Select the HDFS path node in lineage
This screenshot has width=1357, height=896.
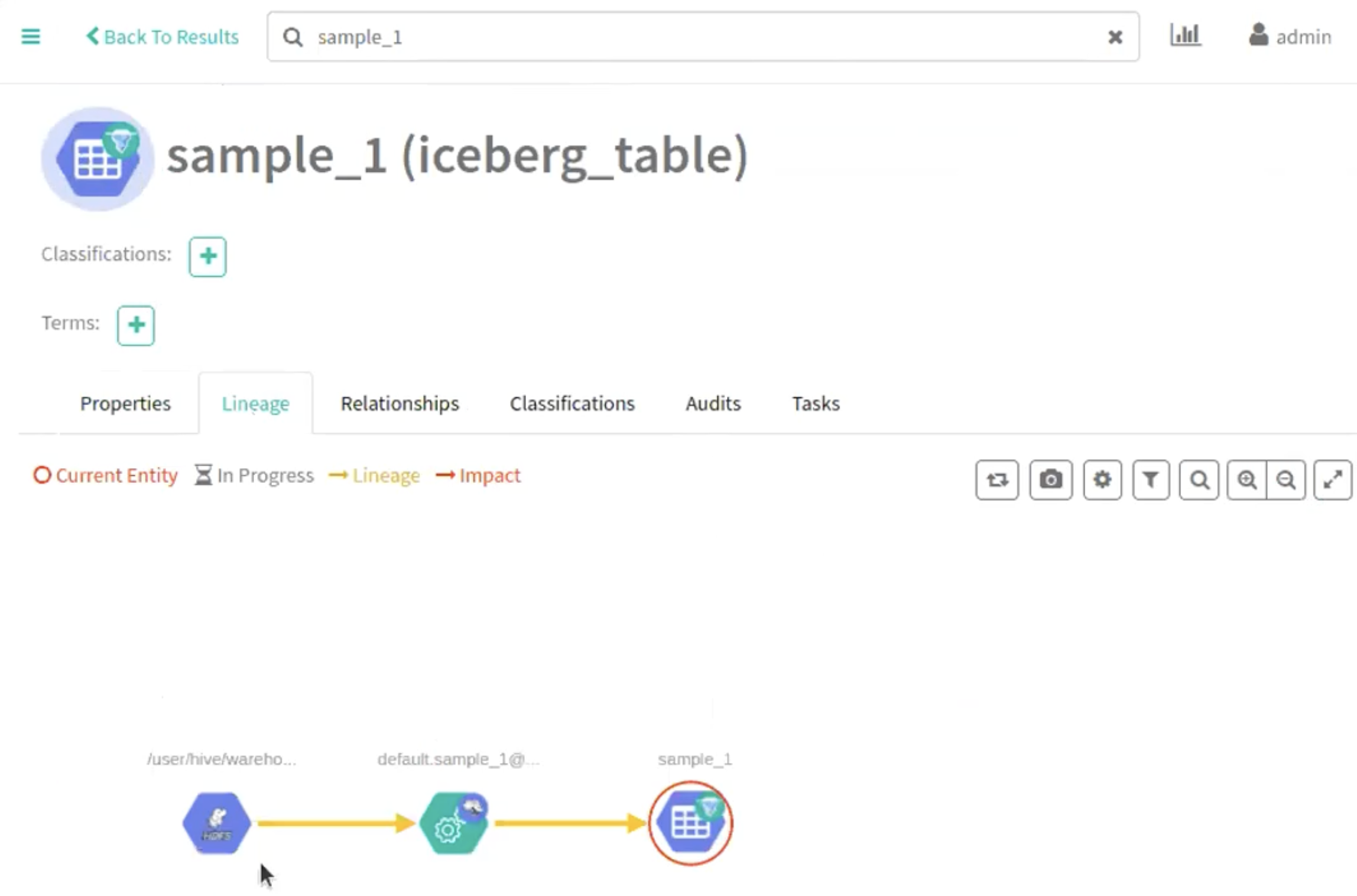point(217,823)
